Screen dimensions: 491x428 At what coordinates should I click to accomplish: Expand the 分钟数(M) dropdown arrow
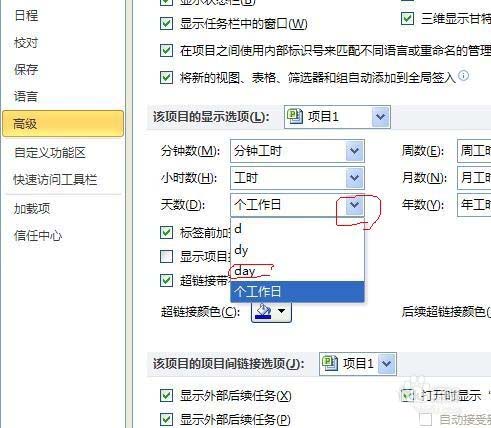(354, 151)
